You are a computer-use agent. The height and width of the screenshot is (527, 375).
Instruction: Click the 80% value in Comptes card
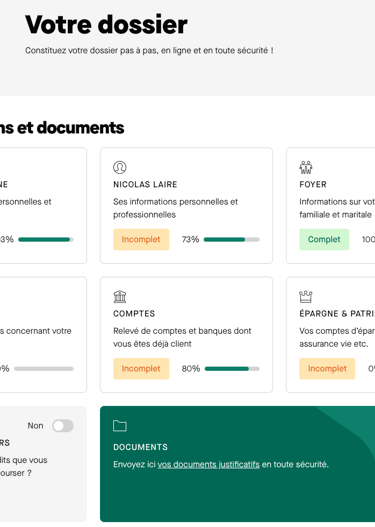191,369
